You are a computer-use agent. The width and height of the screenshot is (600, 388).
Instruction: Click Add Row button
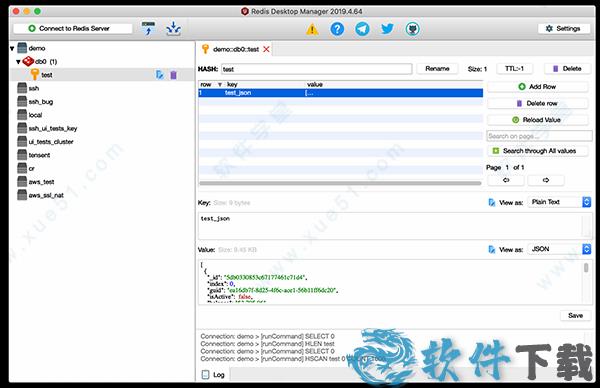coord(537,87)
